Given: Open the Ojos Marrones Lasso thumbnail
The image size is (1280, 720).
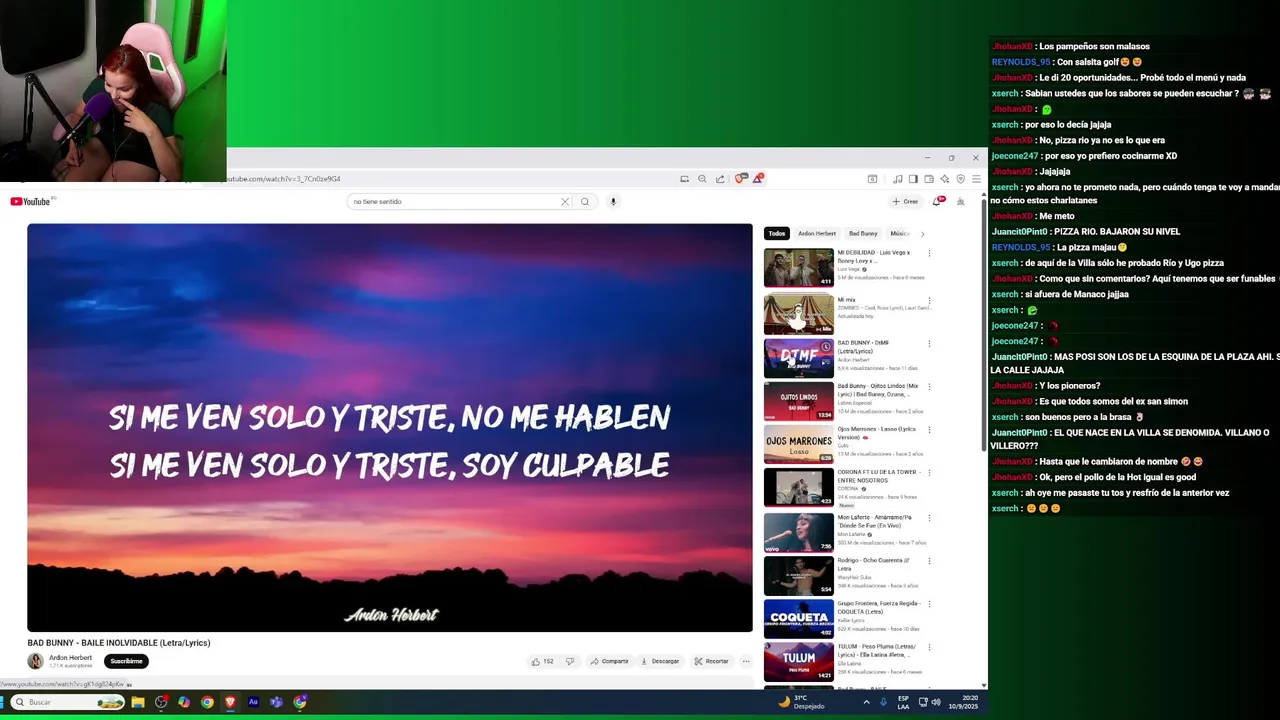Looking at the screenshot, I should [798, 444].
